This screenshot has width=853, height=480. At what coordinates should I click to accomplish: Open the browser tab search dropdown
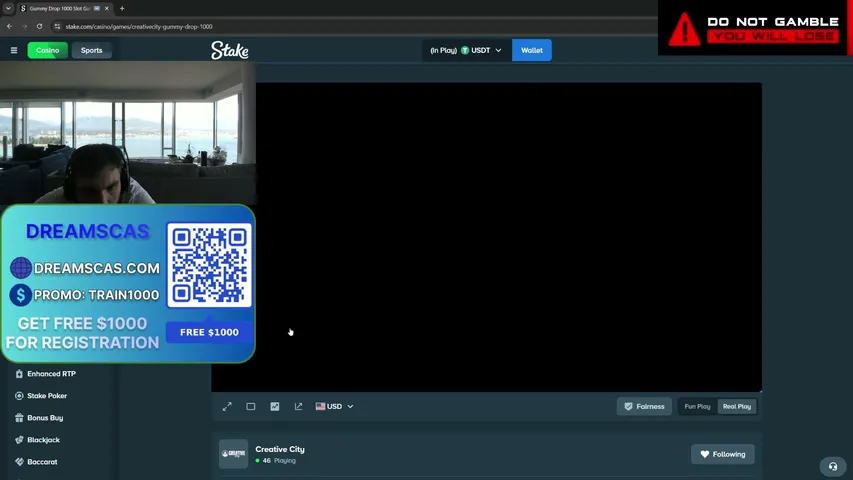pyautogui.click(x=8, y=8)
